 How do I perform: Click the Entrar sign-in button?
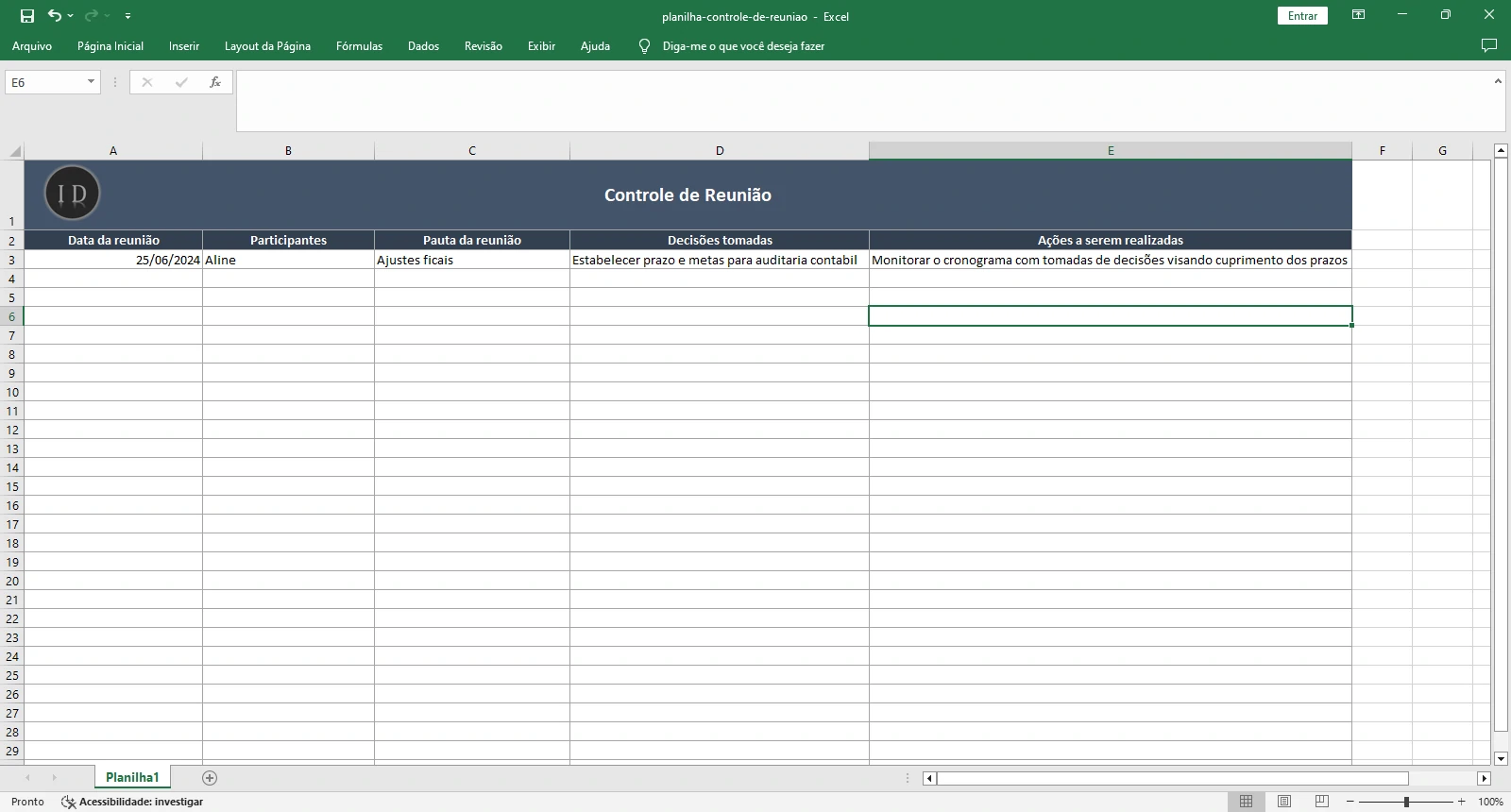coord(1302,16)
